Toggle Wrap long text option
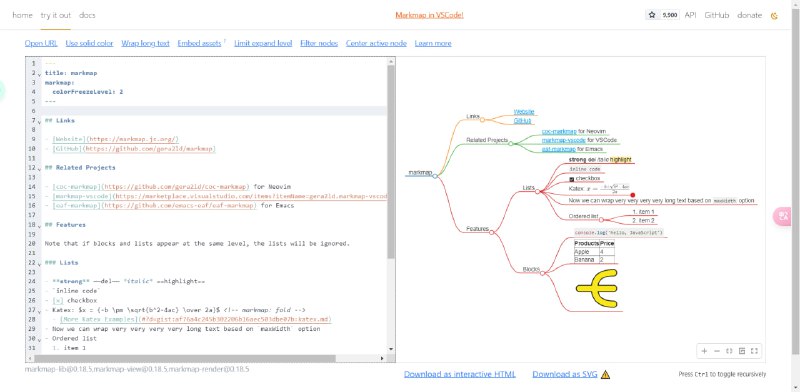 click(145, 43)
